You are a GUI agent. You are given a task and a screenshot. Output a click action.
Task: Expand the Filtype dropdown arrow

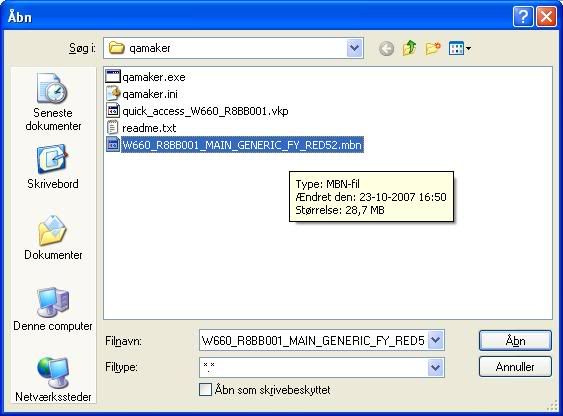coord(436,367)
